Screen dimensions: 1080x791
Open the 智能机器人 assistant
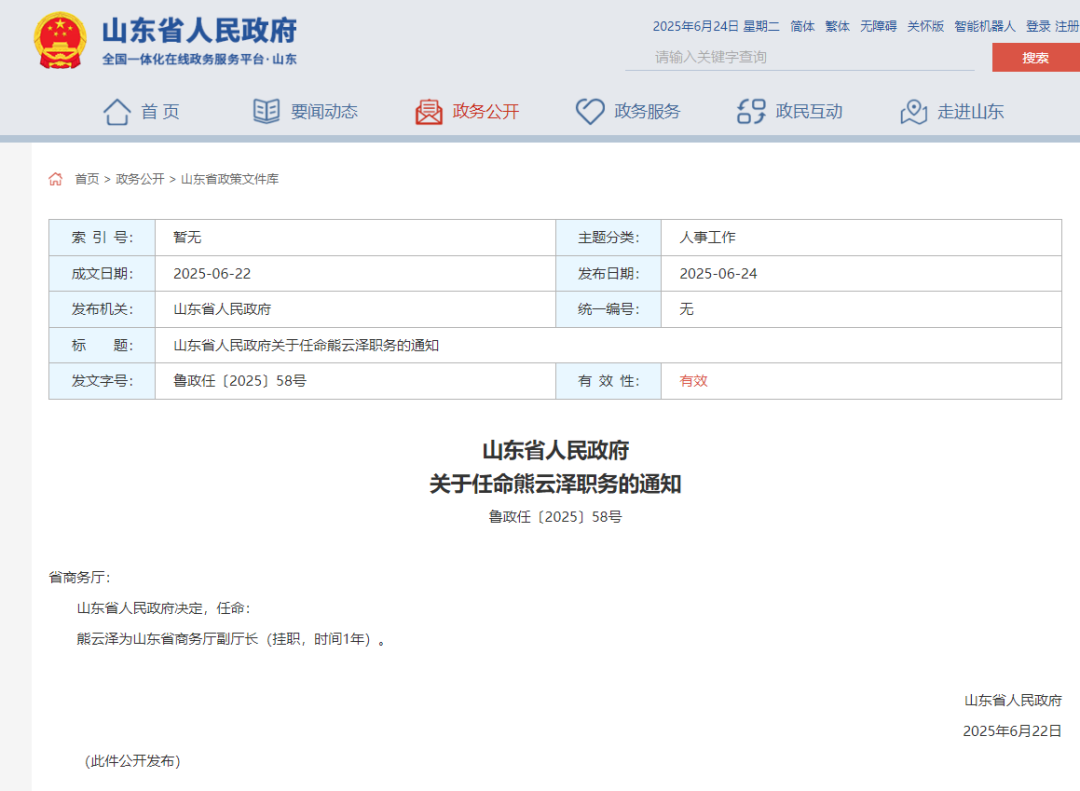coord(984,26)
